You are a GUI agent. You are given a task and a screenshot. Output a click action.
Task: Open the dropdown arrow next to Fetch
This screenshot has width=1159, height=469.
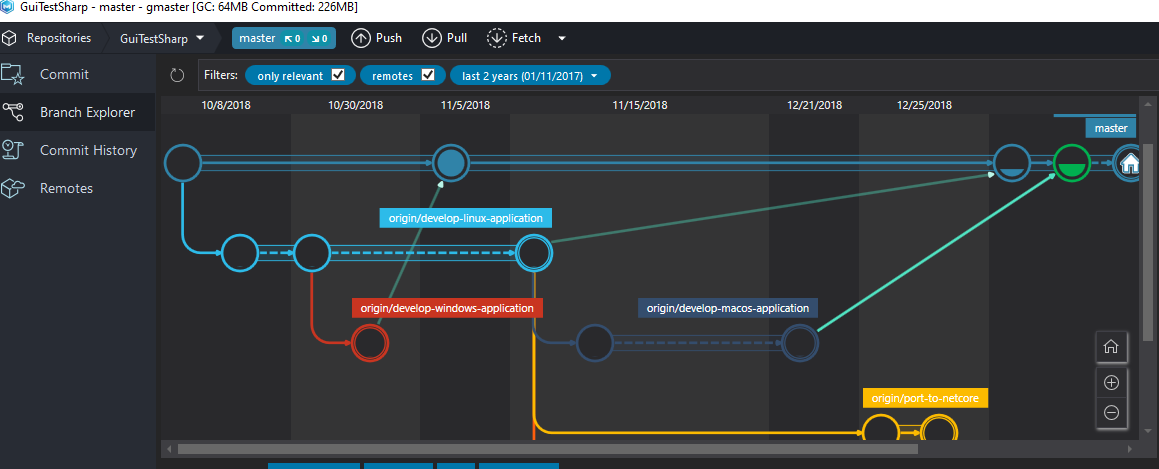pyautogui.click(x=562, y=38)
